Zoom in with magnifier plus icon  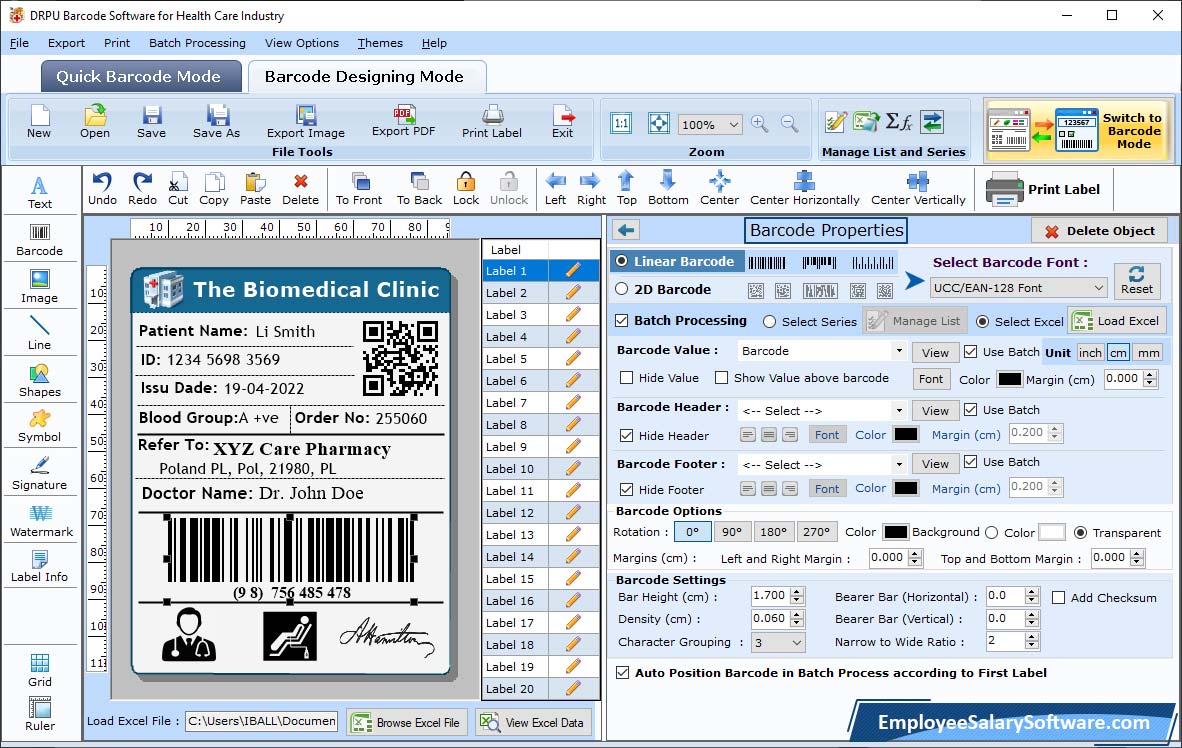click(x=760, y=124)
